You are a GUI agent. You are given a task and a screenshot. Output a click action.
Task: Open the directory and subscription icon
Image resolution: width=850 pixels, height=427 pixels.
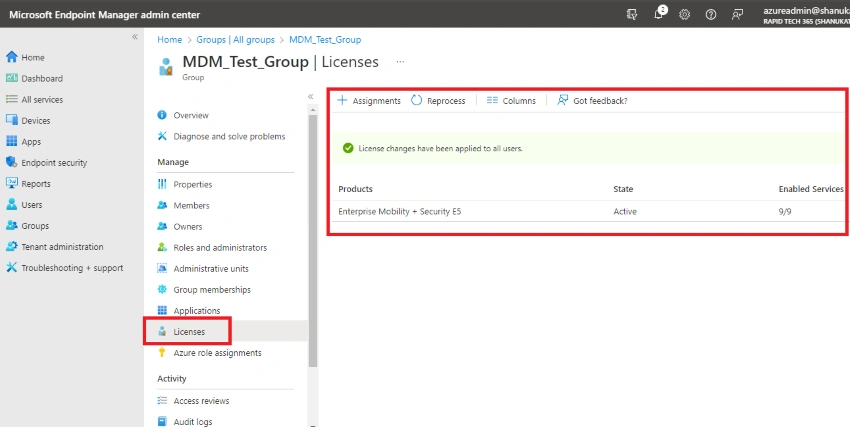coord(632,15)
